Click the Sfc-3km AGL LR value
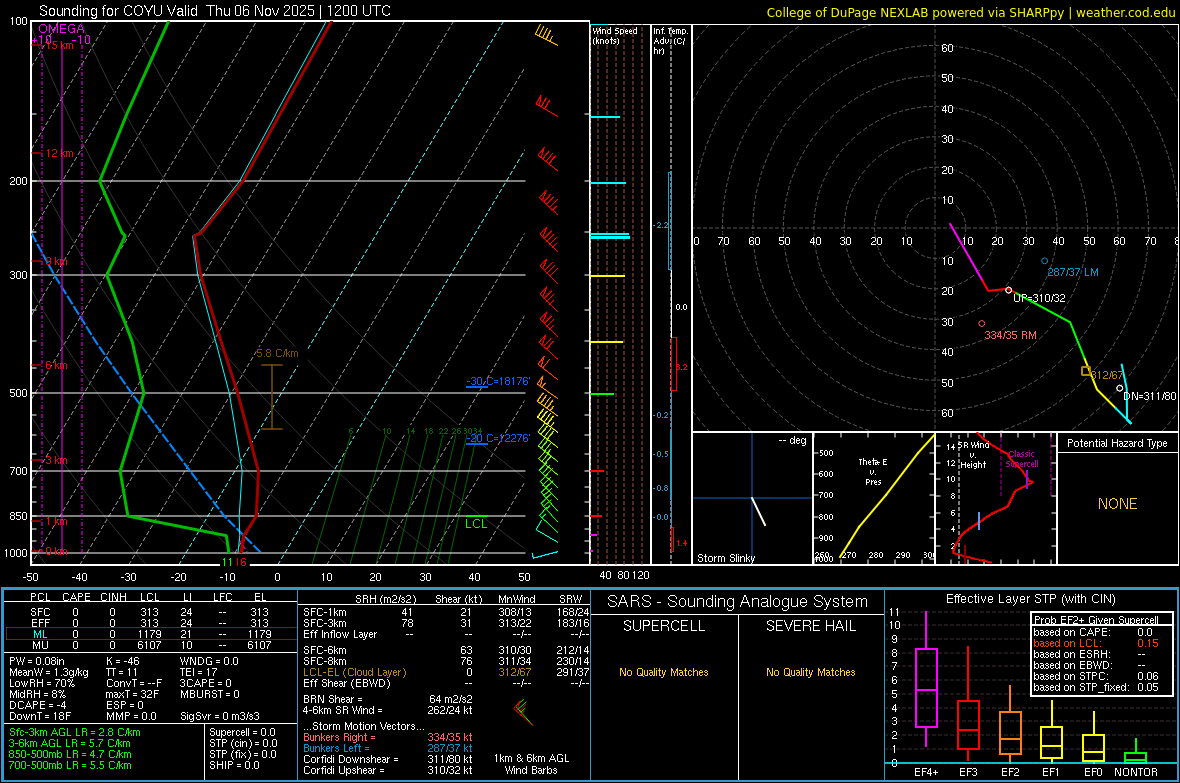 tap(75, 733)
